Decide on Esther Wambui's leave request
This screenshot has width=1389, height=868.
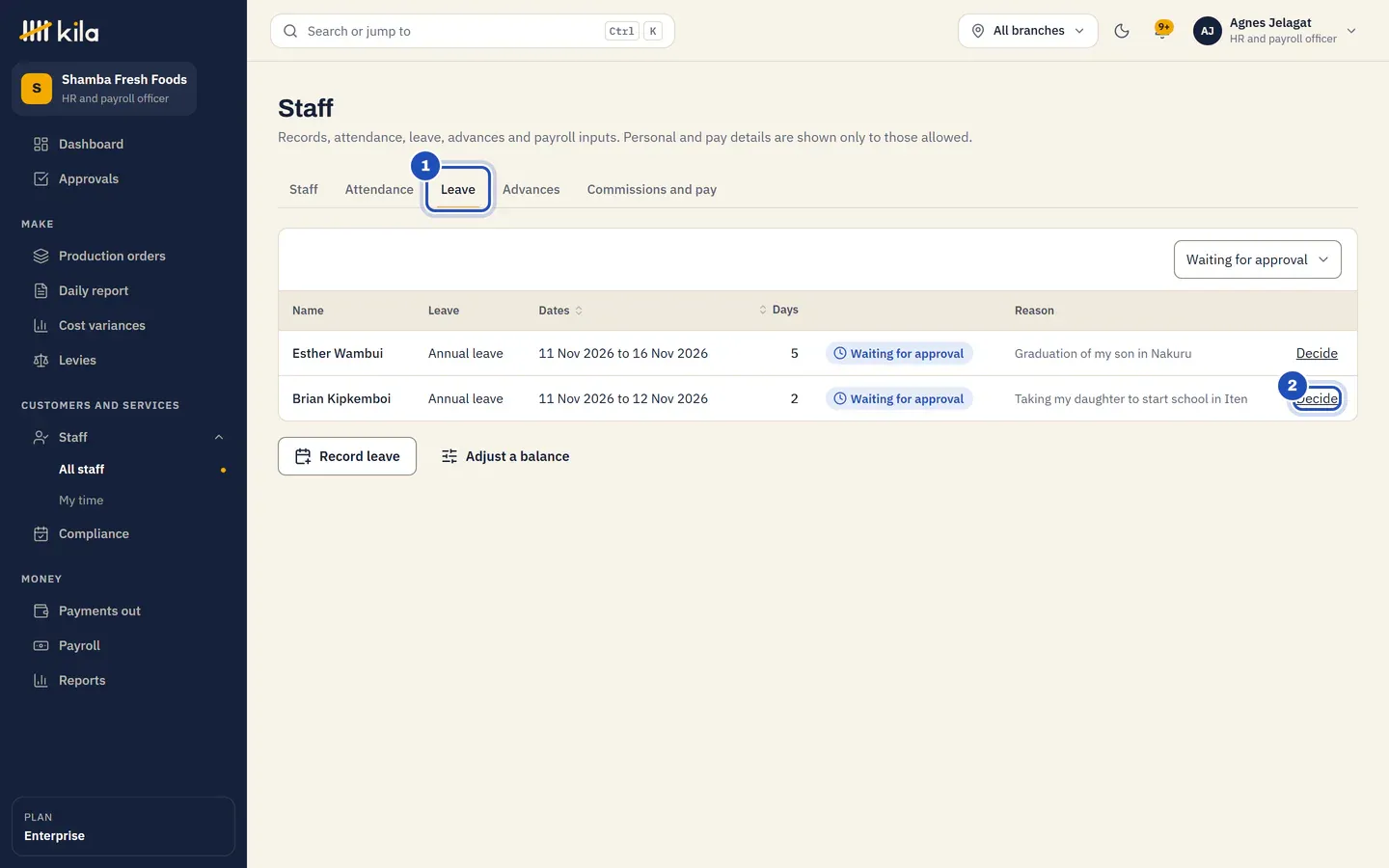pyautogui.click(x=1317, y=354)
